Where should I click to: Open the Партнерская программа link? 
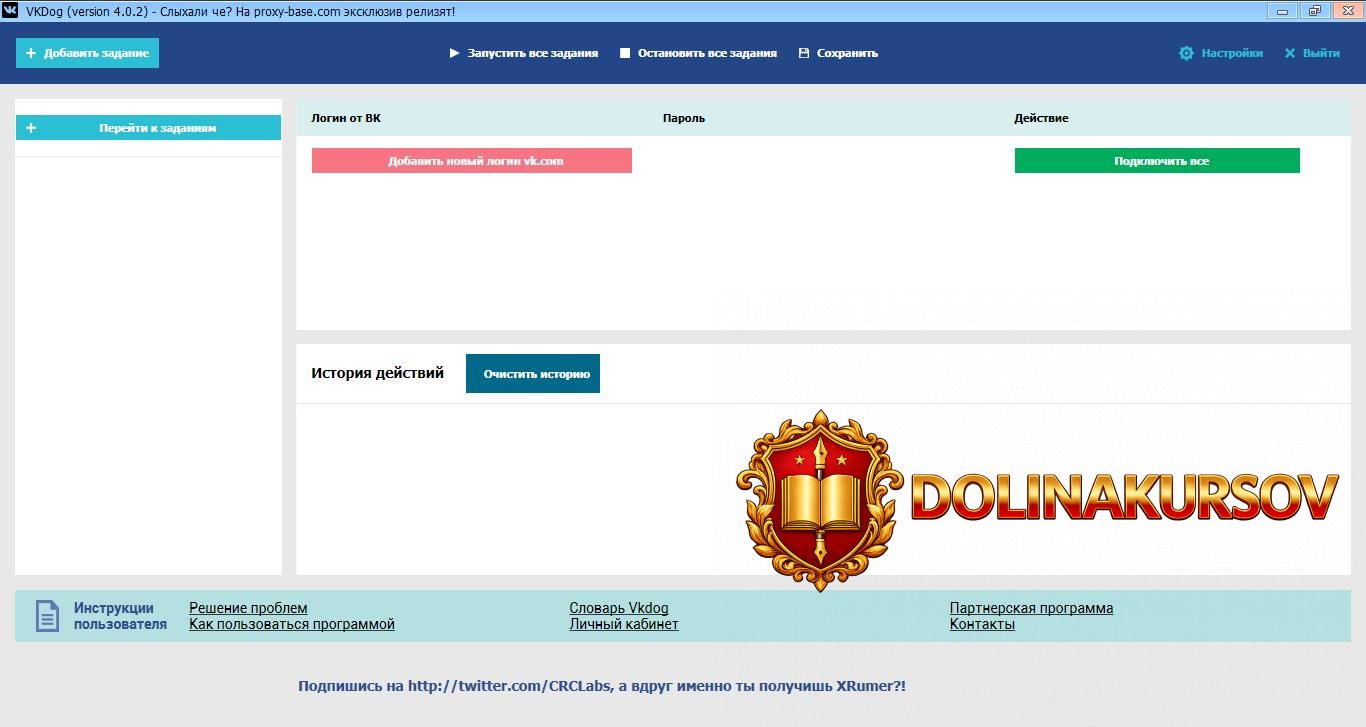(1031, 607)
